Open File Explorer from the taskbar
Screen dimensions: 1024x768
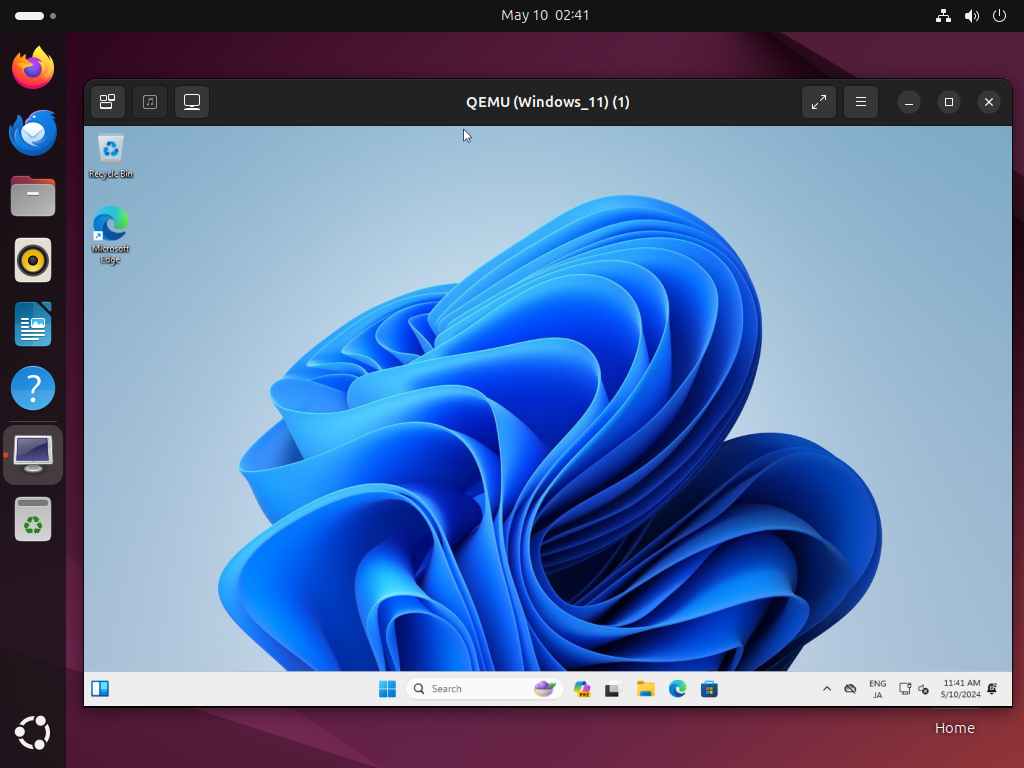tap(645, 688)
